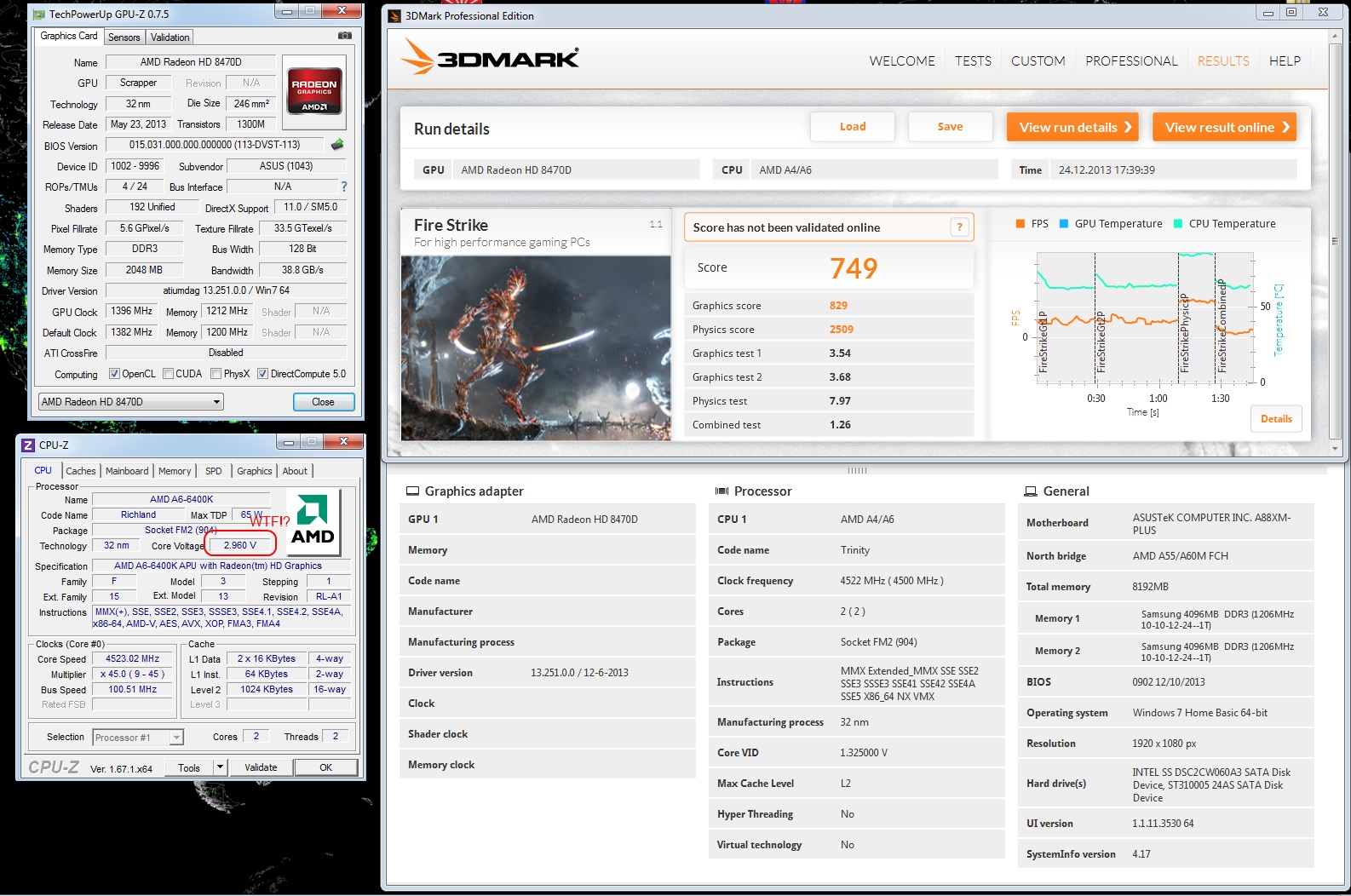1351x896 pixels.
Task: Open chart Details button
Action: coord(1276,419)
